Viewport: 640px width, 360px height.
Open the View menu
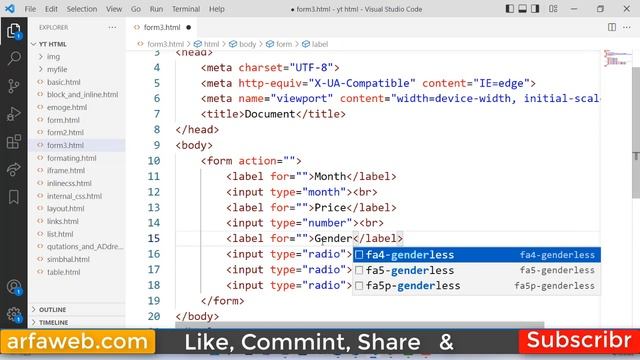(114, 9)
